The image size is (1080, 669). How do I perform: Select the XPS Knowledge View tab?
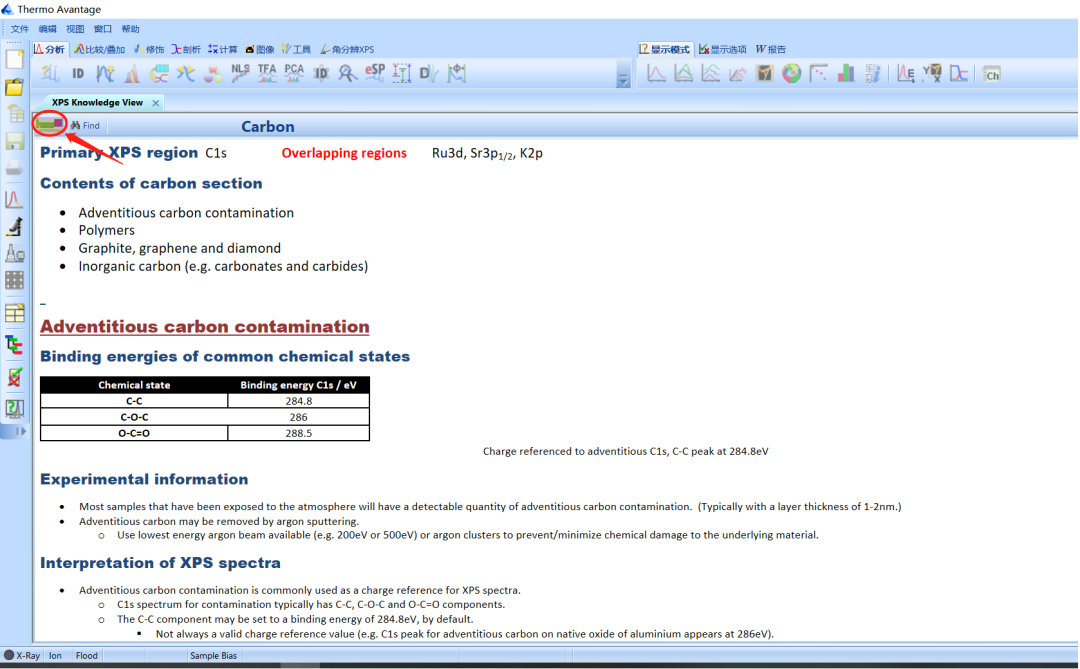(97, 103)
